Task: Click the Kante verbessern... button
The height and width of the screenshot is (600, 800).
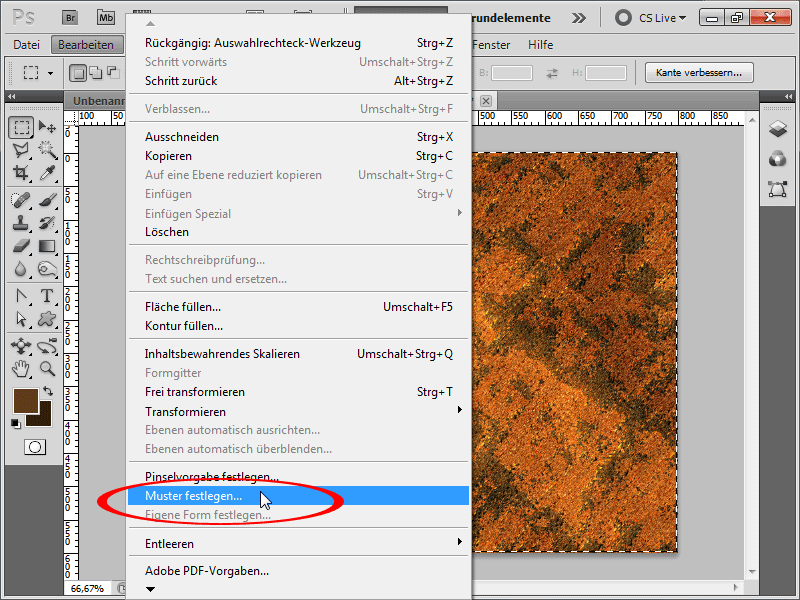Action: [x=699, y=73]
